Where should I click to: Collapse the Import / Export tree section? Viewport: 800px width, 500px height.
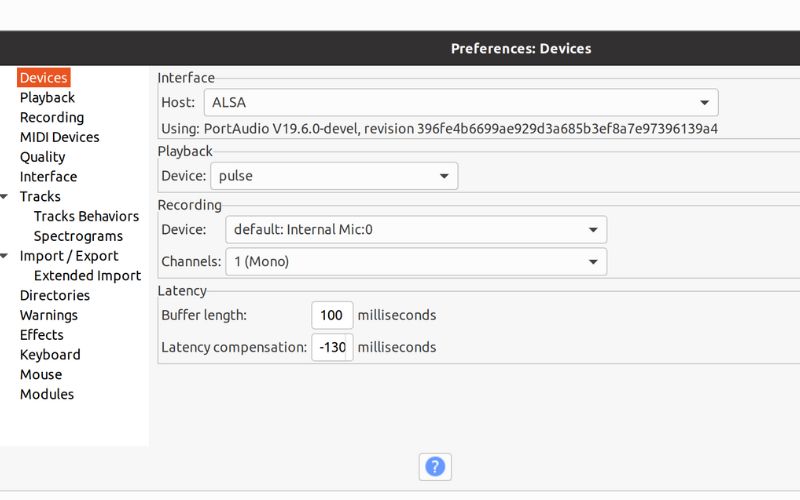[5, 256]
